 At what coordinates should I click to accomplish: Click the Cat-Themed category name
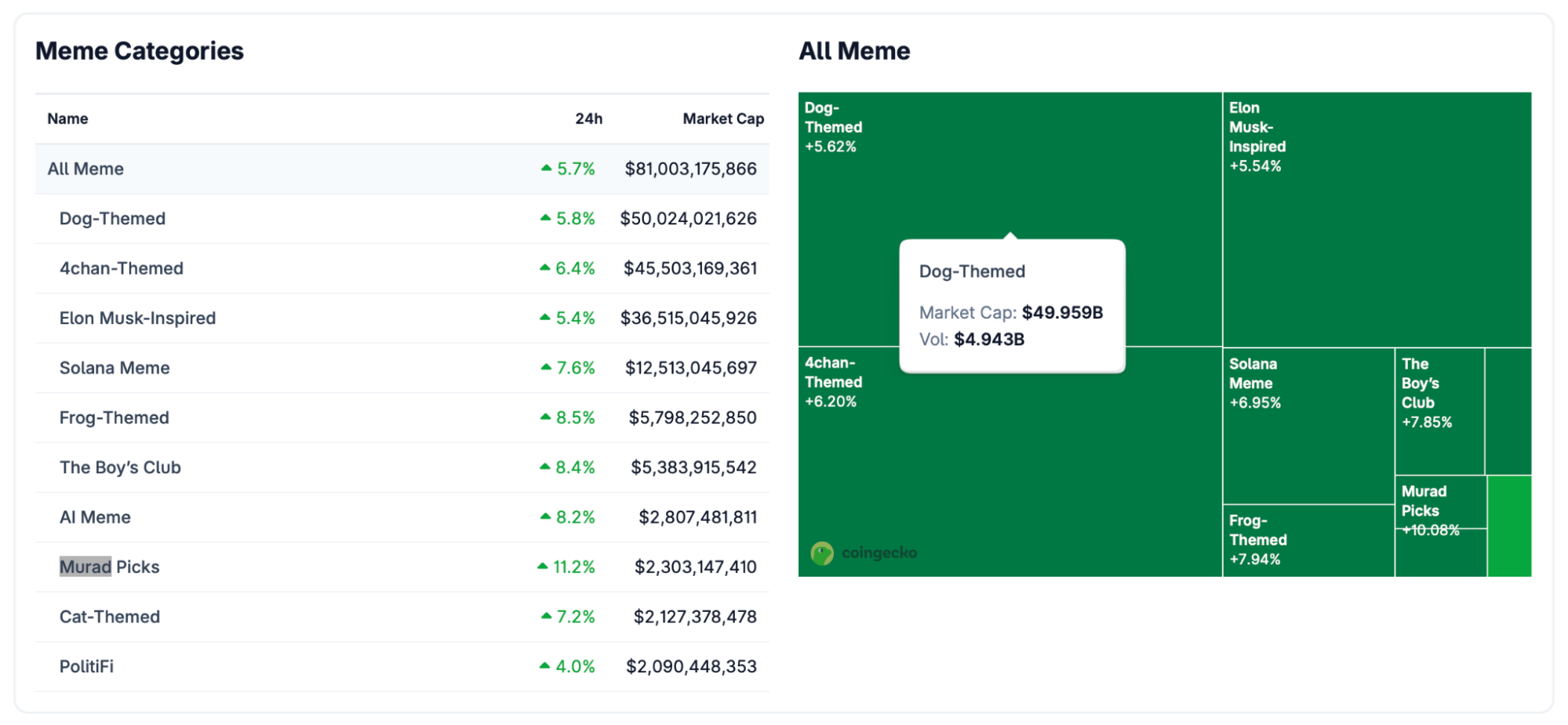tap(109, 617)
